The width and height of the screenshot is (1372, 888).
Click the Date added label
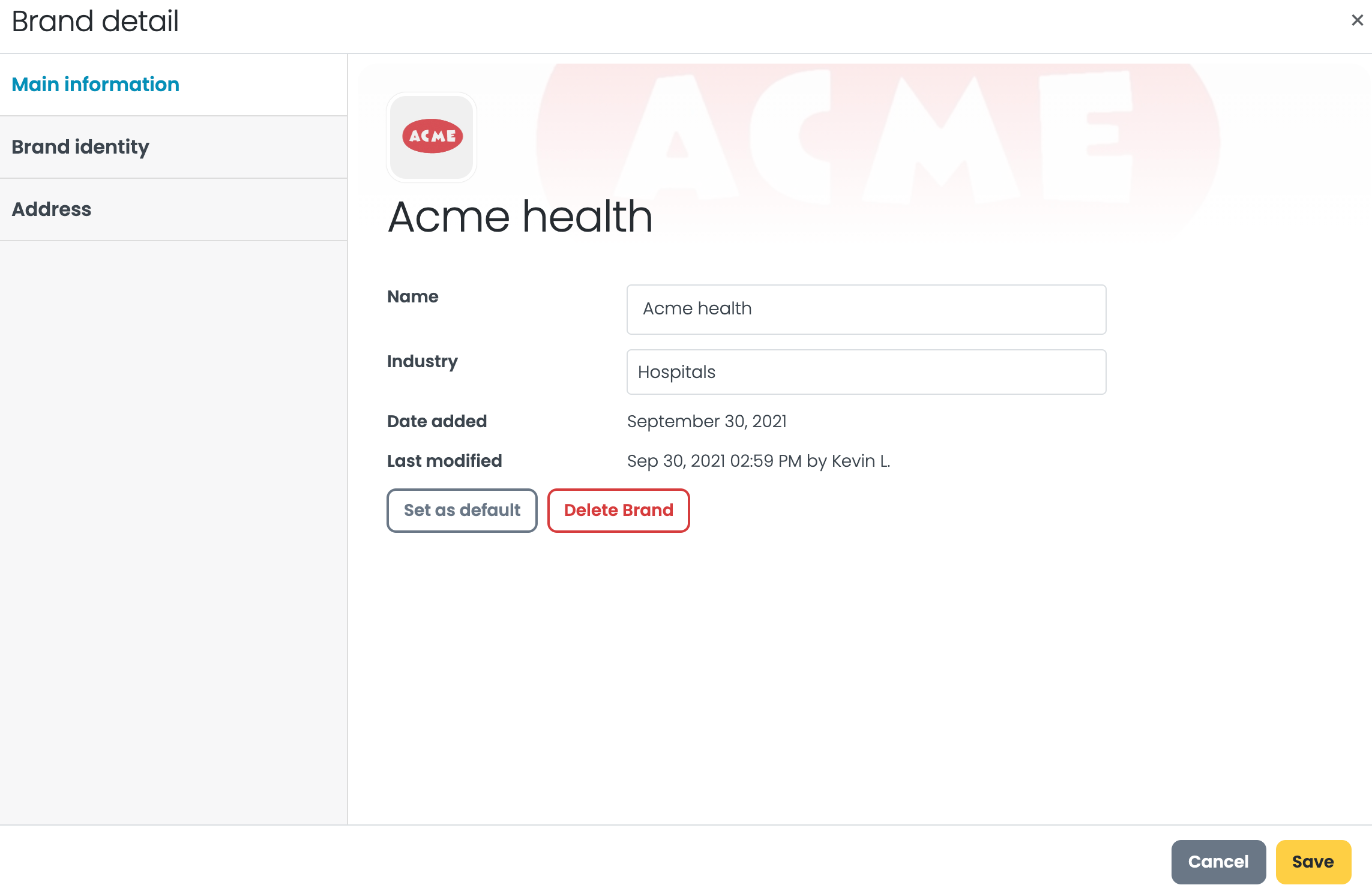pos(437,421)
